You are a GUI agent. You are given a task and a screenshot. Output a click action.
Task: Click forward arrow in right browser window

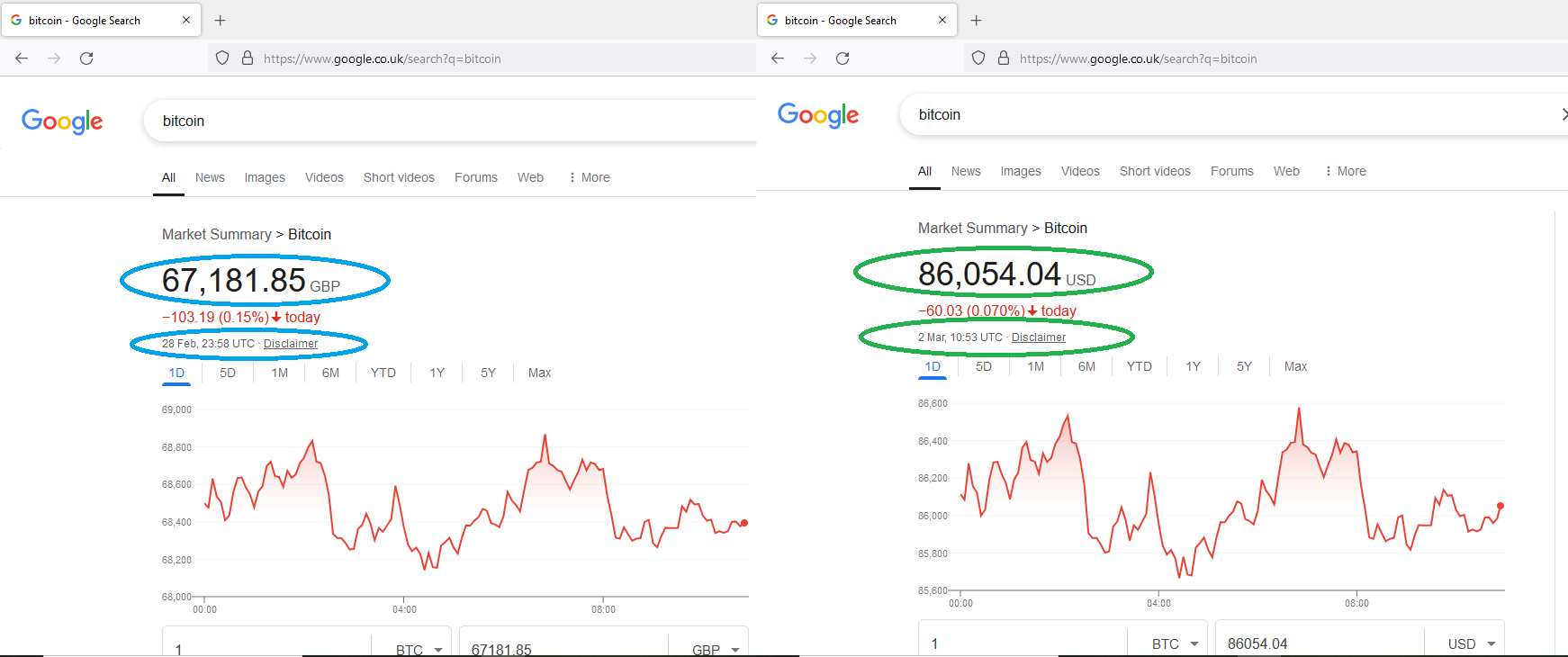[x=810, y=58]
